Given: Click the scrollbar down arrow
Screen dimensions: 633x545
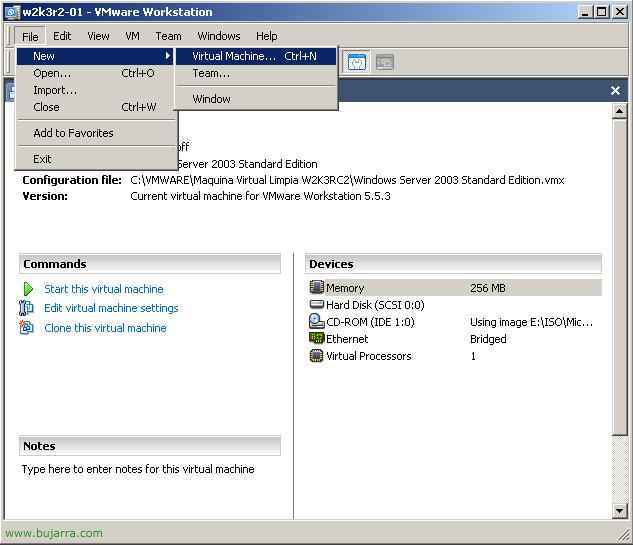Looking at the screenshot, I should coord(619,511).
